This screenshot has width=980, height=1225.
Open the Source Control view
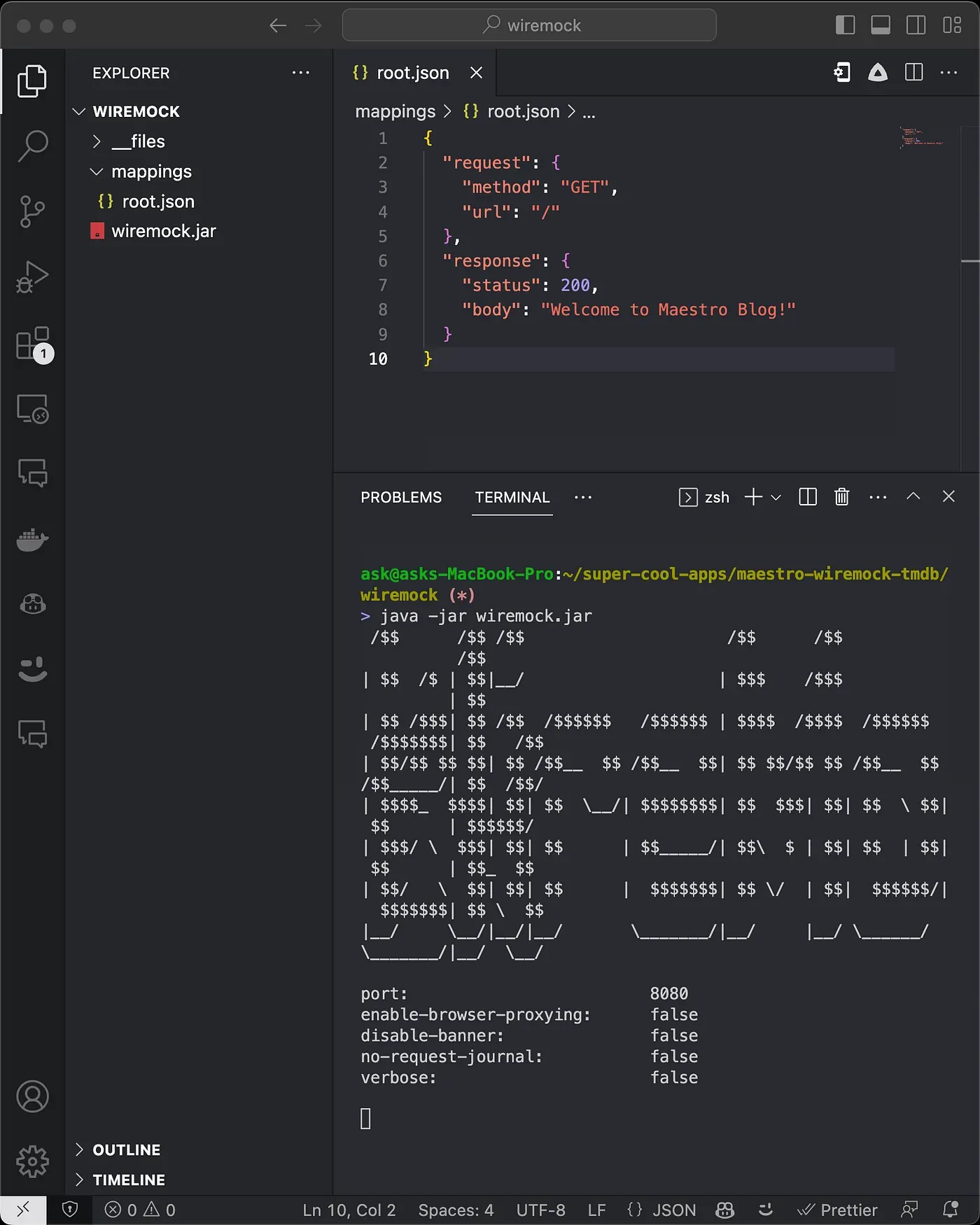click(x=32, y=211)
